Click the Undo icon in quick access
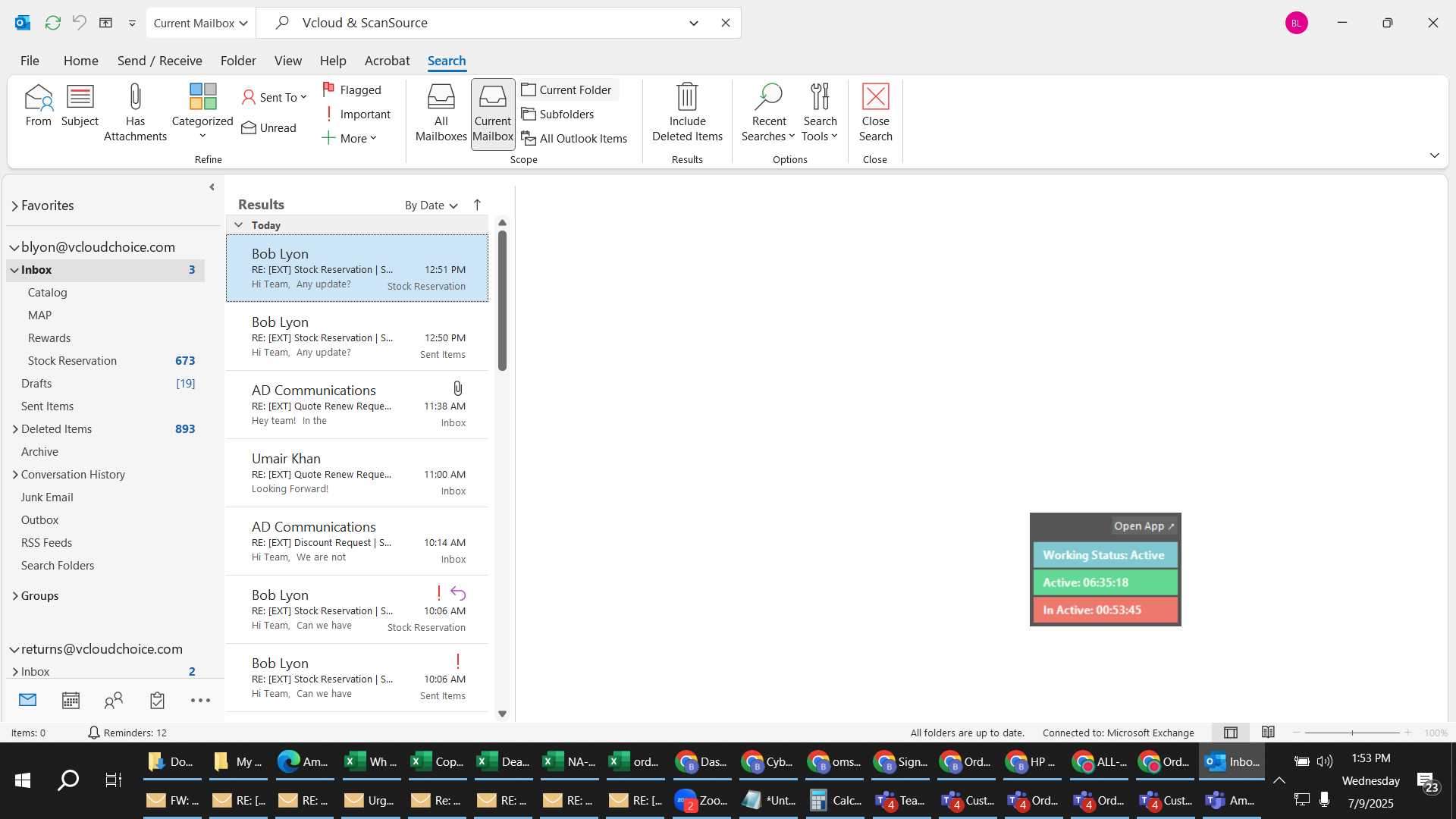Image resolution: width=1456 pixels, height=819 pixels. coord(79,23)
